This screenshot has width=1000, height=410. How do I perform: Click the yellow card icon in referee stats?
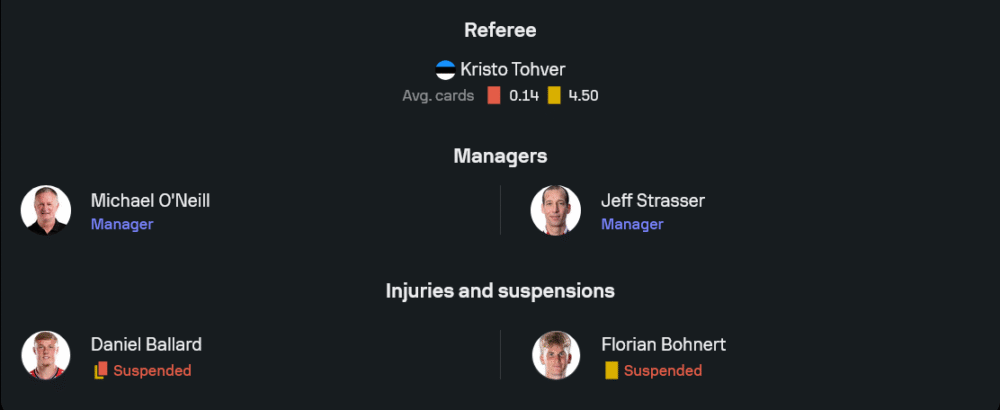[554, 96]
